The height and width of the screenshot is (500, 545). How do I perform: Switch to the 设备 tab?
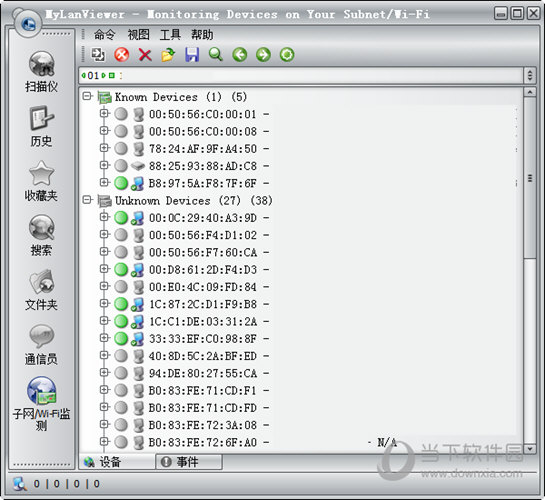click(x=117, y=462)
